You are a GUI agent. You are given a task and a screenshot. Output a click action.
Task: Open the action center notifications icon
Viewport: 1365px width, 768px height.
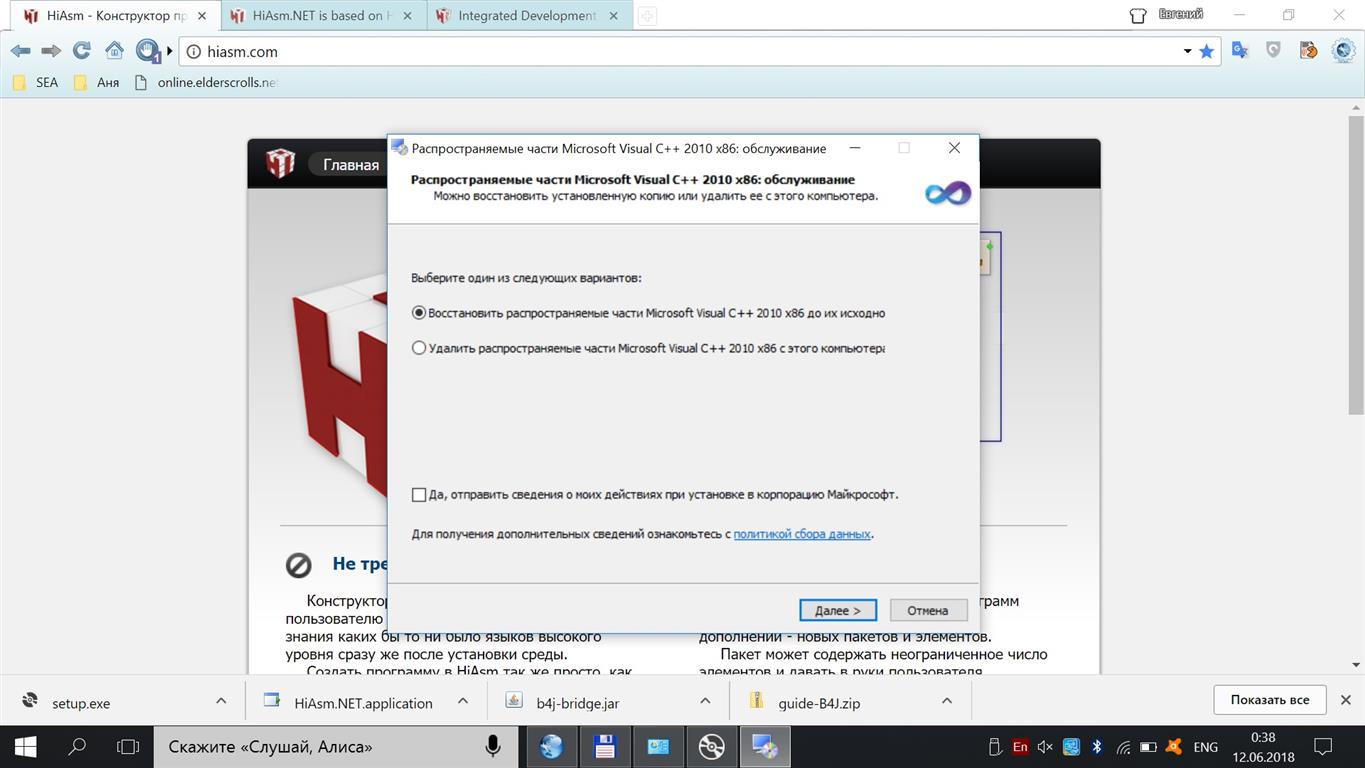pos(1323,746)
